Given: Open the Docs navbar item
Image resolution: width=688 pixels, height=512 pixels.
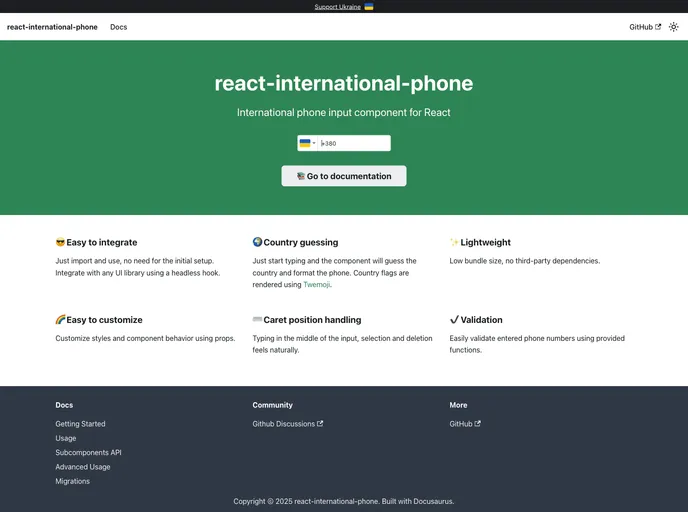Looking at the screenshot, I should tap(118, 27).
